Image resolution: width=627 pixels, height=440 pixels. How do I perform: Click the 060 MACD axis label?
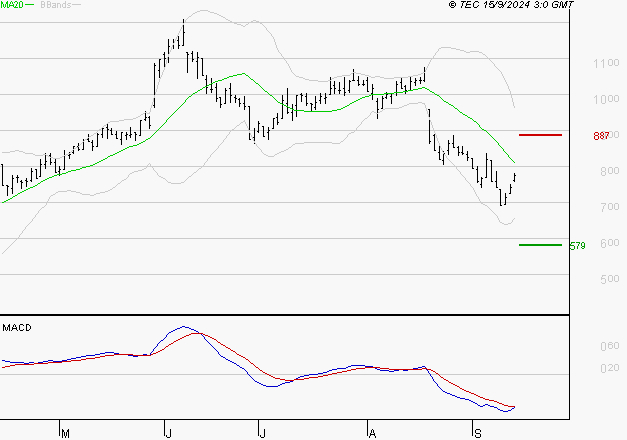[x=610, y=346]
